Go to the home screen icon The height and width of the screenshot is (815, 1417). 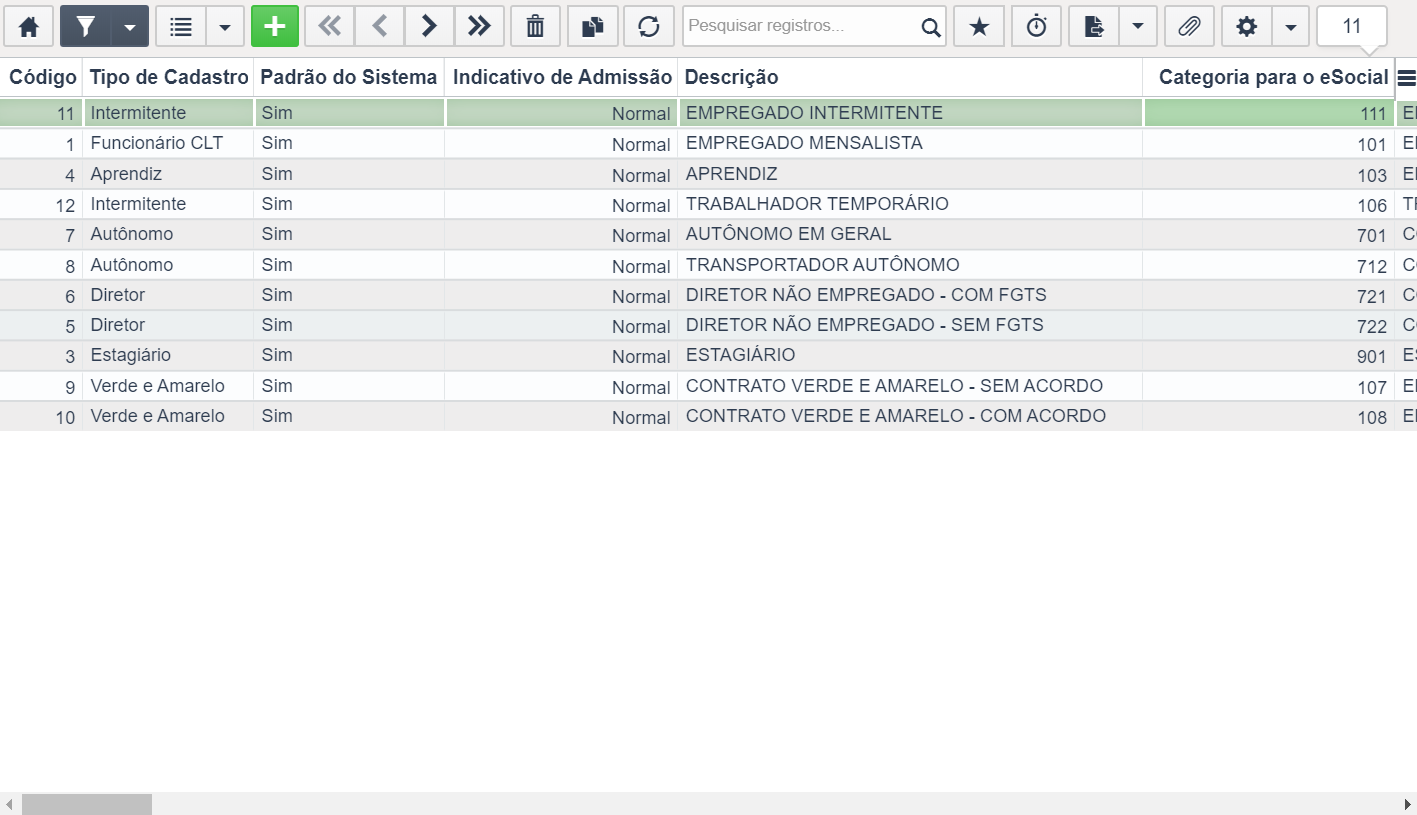pyautogui.click(x=29, y=26)
